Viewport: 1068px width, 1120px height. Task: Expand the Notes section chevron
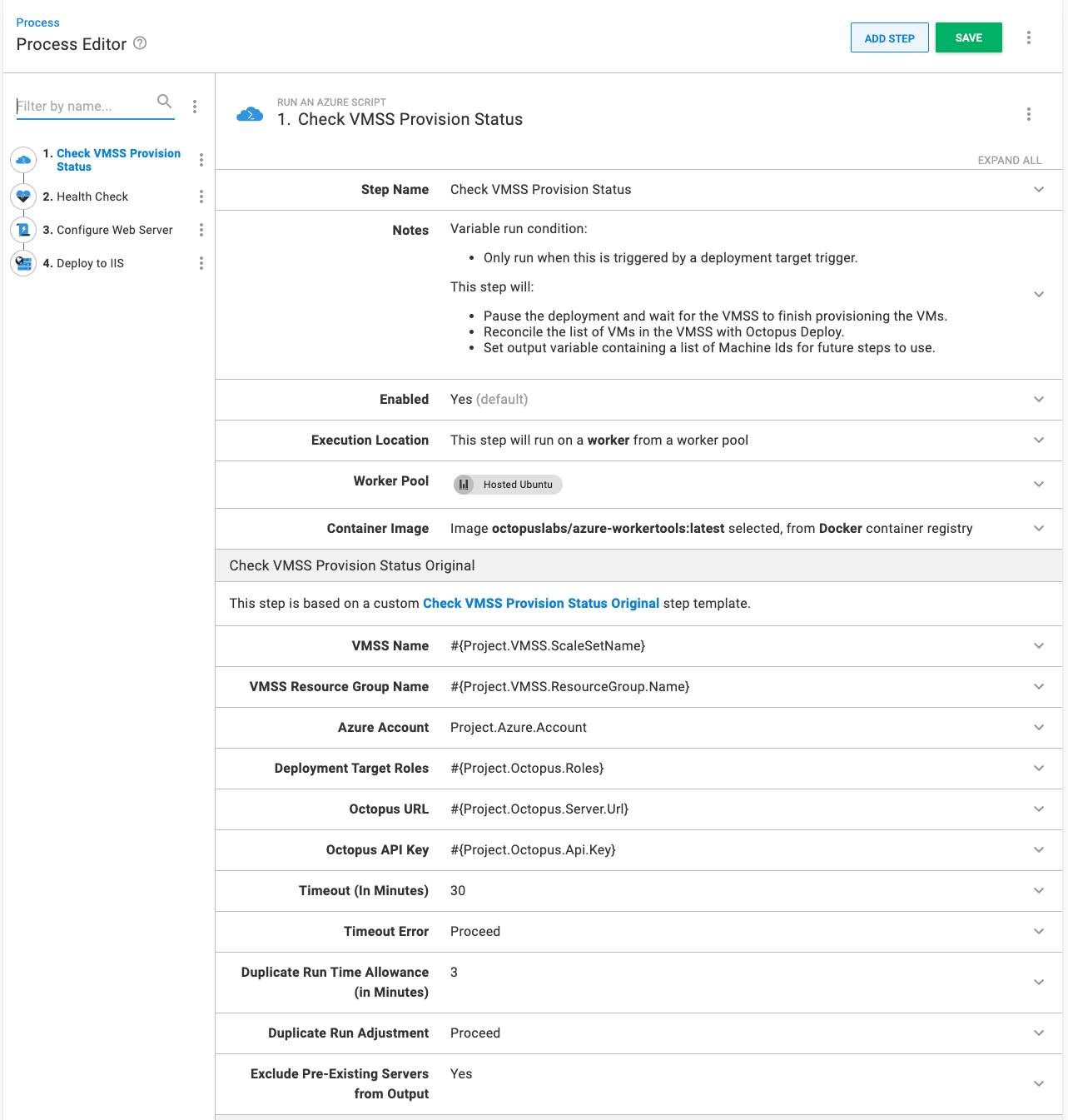1038,294
